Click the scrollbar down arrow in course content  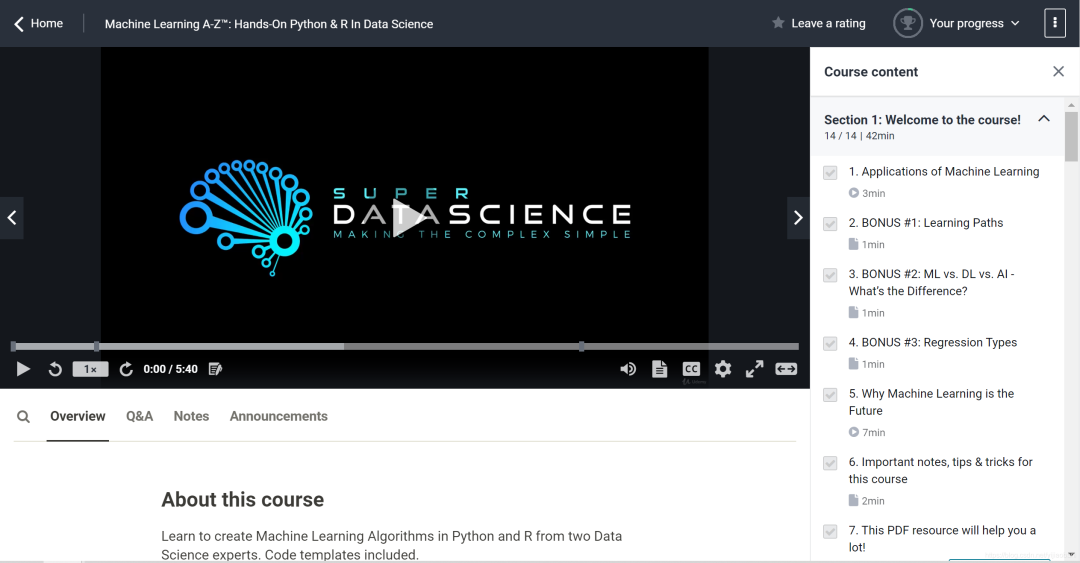click(1071, 554)
